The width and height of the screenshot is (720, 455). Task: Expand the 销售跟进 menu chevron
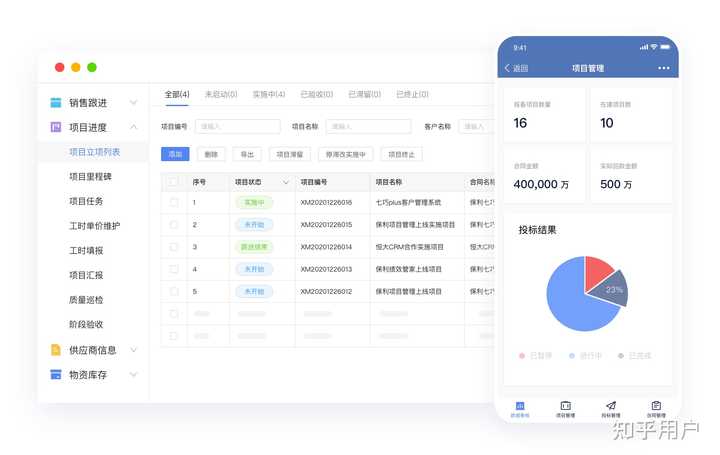133,102
